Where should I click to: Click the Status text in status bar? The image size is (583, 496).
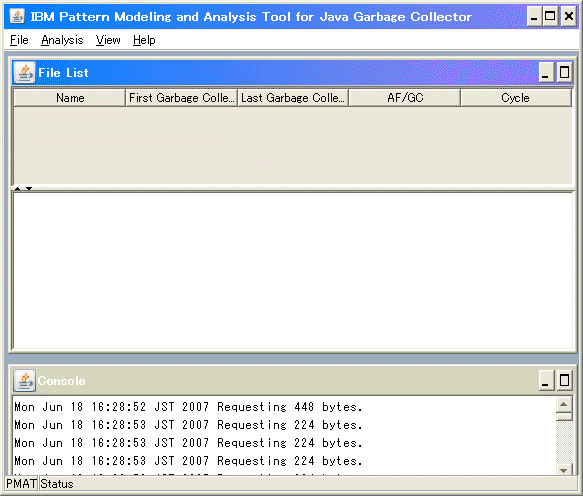tap(57, 484)
